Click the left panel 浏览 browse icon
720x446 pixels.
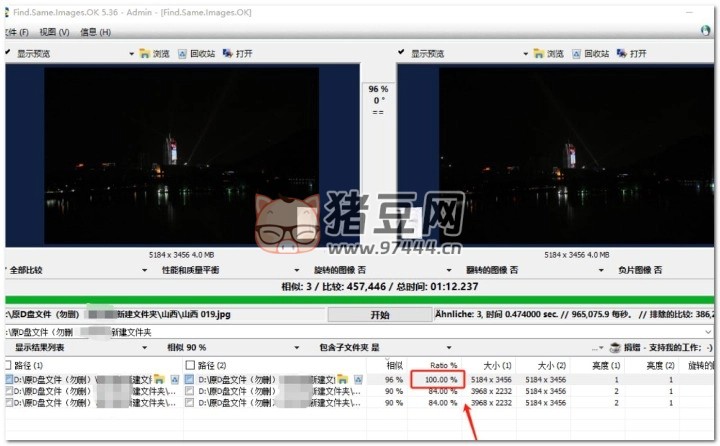point(145,53)
